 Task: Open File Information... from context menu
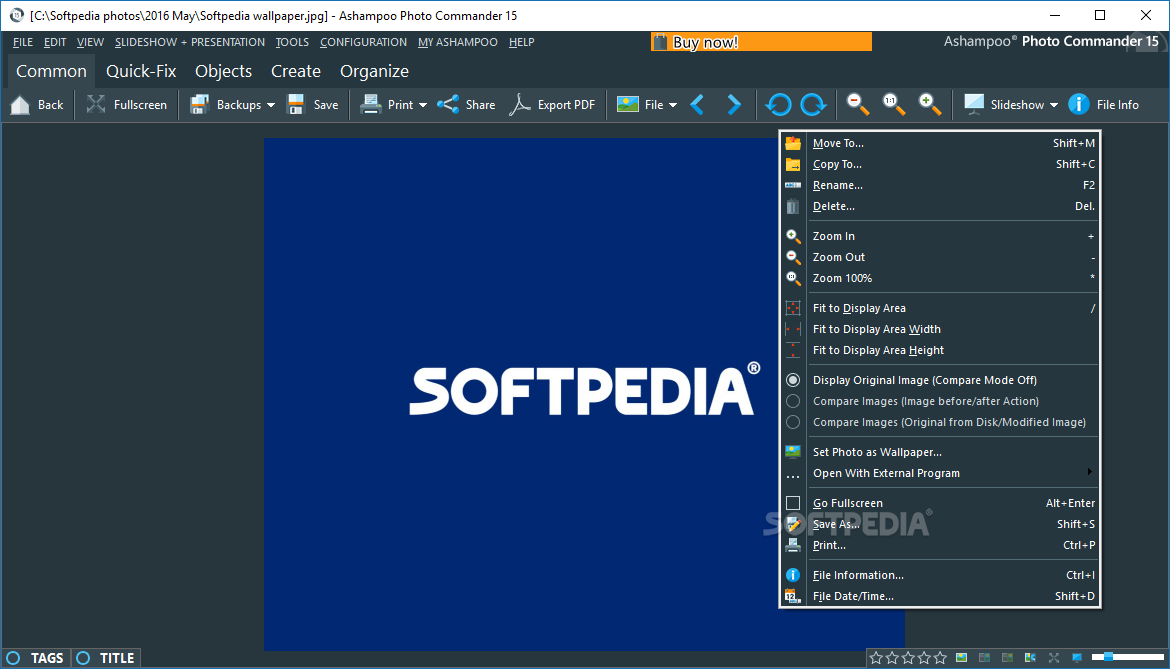point(939,575)
